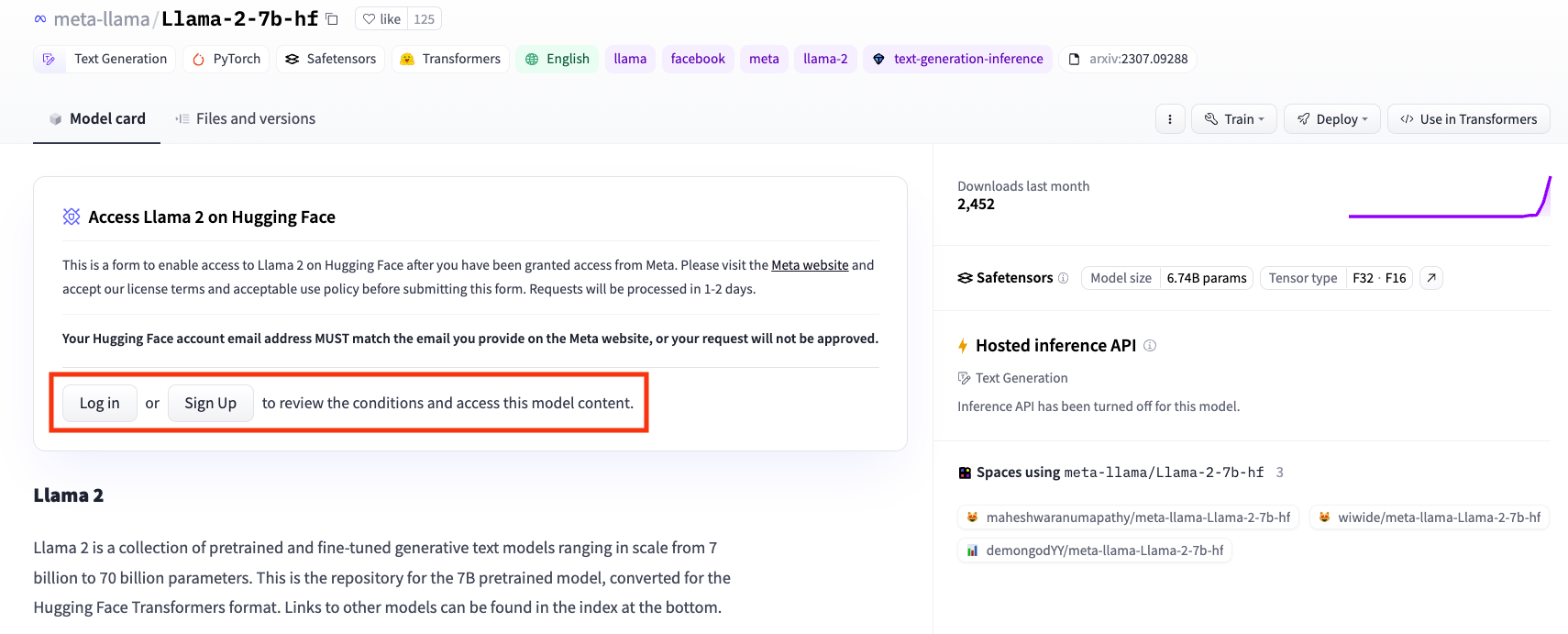1568x634 pixels.
Task: Click the Sign Up button
Action: pos(210,403)
